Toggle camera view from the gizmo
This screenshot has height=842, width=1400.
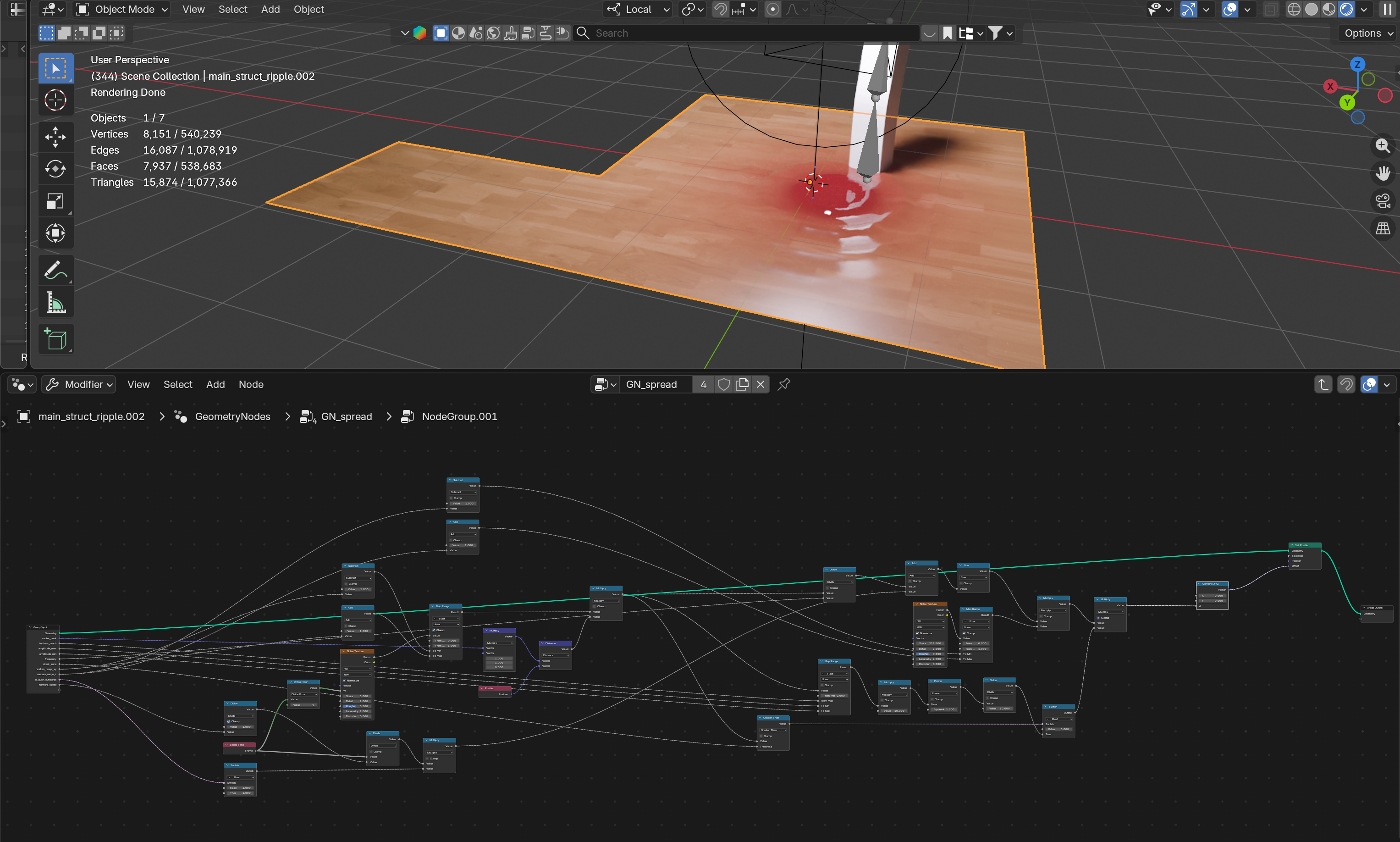coord(1383,201)
